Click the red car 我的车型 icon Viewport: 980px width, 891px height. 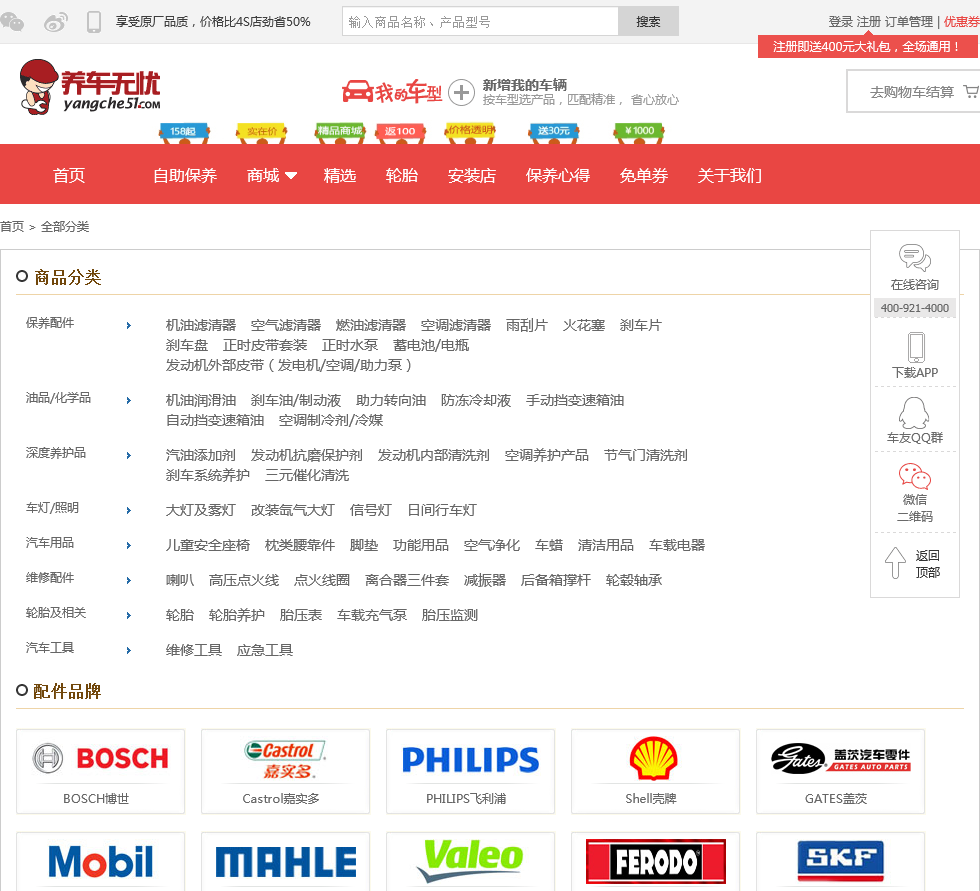[392, 92]
